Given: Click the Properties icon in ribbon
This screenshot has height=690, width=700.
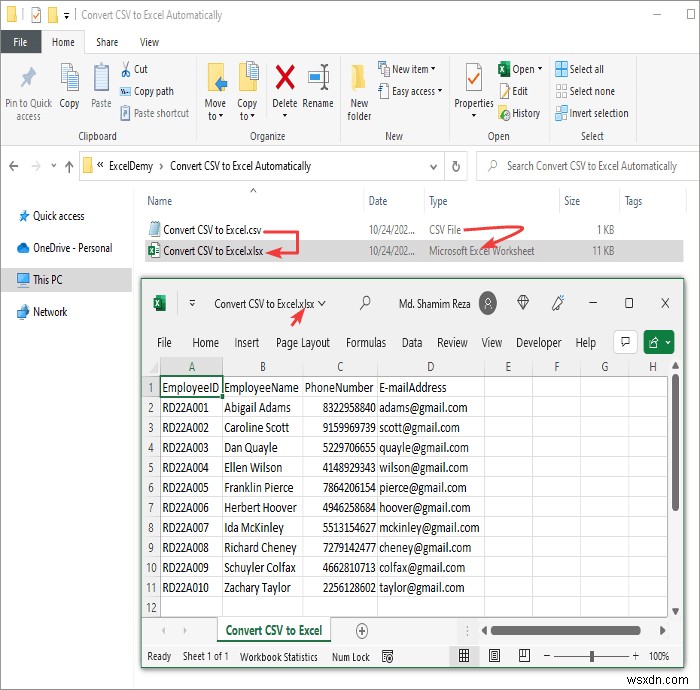Looking at the screenshot, I should coord(474,78).
